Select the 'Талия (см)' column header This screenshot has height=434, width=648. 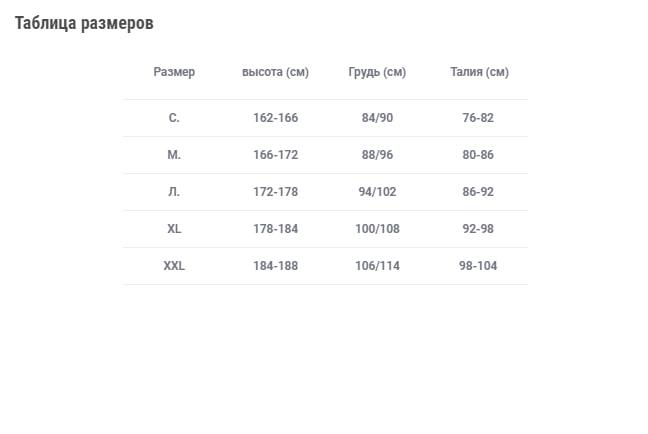pos(479,72)
